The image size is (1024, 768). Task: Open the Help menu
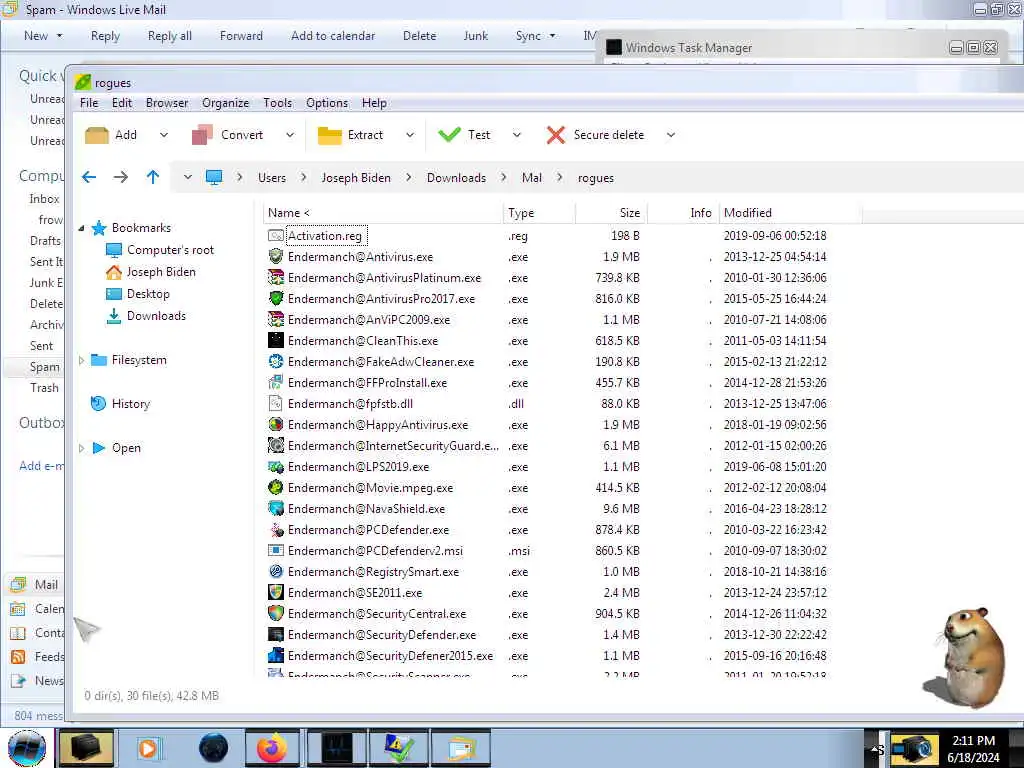(374, 103)
